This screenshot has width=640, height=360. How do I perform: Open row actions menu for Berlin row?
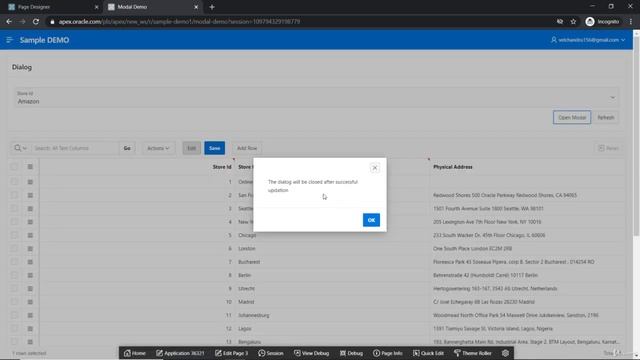pyautogui.click(x=30, y=275)
